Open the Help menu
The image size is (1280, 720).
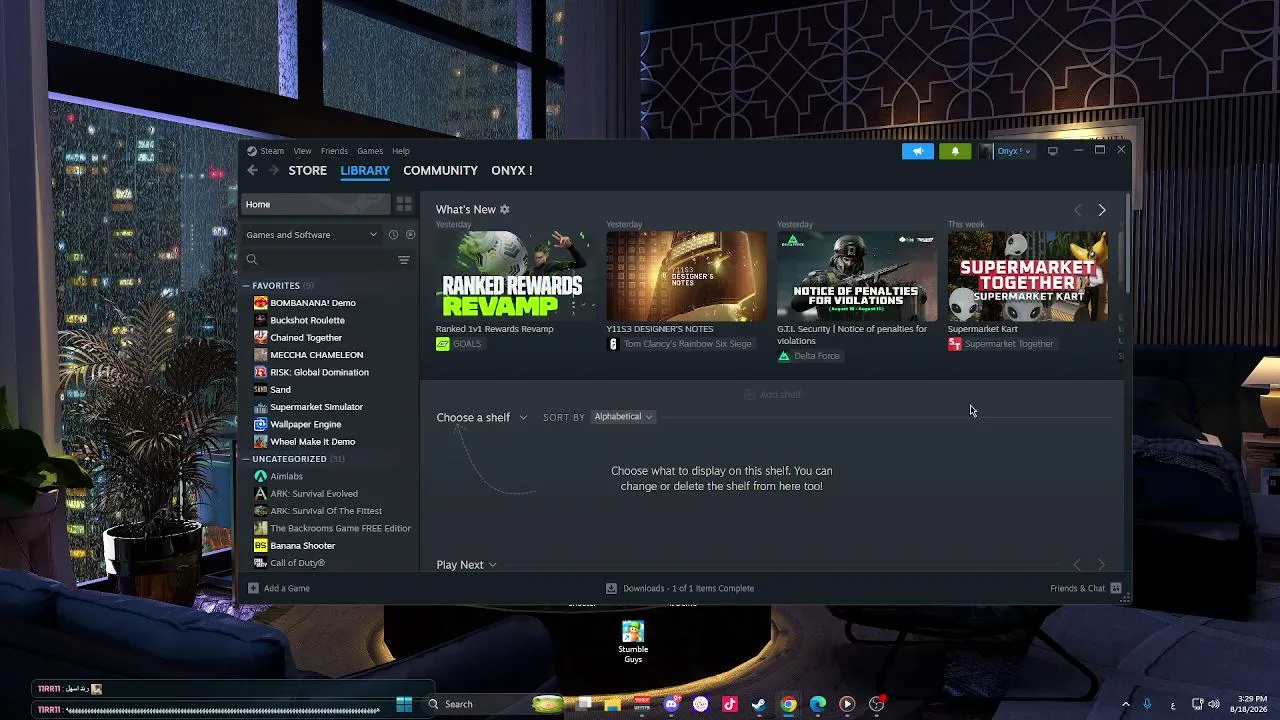401,151
